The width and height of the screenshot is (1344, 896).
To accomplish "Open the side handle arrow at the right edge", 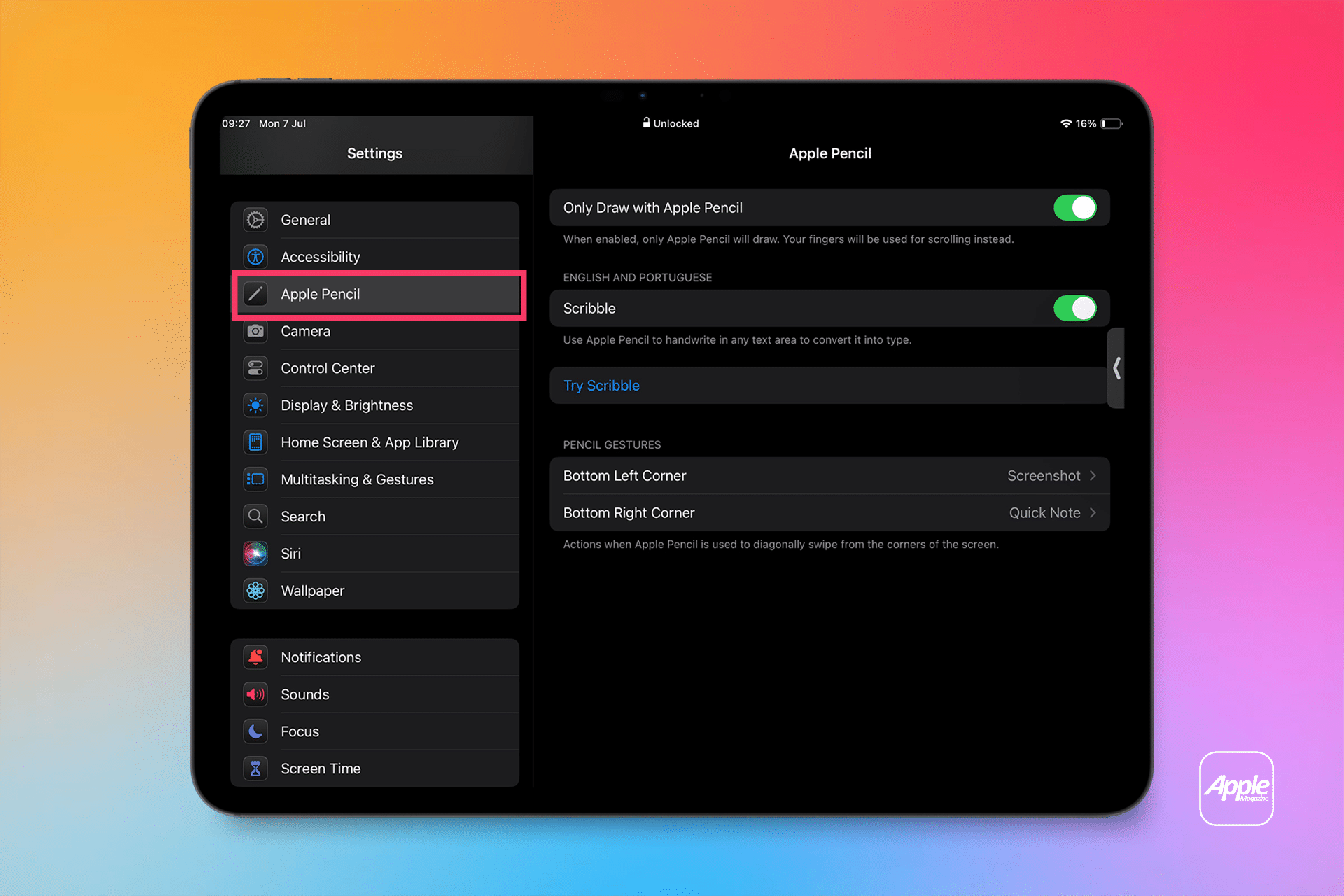I will 1116,368.
